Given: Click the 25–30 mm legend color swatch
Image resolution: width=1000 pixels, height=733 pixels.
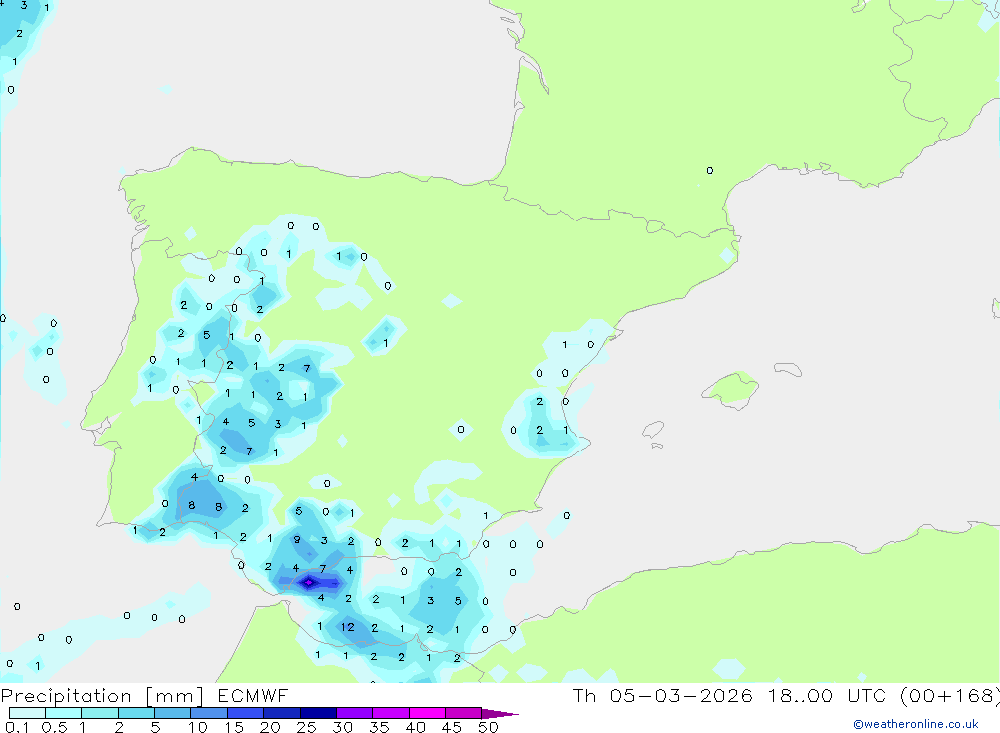Looking at the screenshot, I should (318, 713).
